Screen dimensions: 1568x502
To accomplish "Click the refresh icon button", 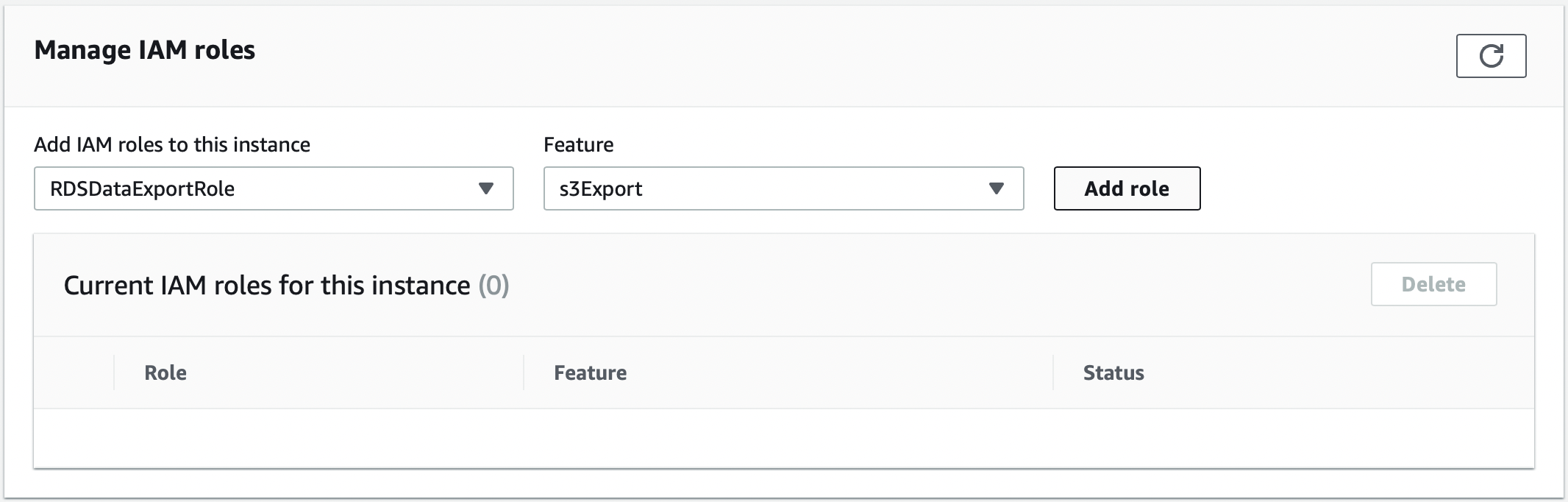I will click(1491, 56).
